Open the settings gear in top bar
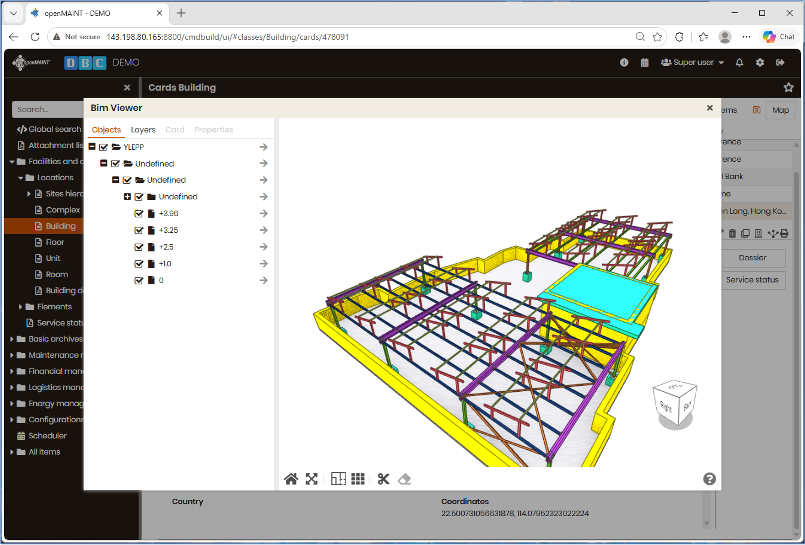 tap(760, 63)
